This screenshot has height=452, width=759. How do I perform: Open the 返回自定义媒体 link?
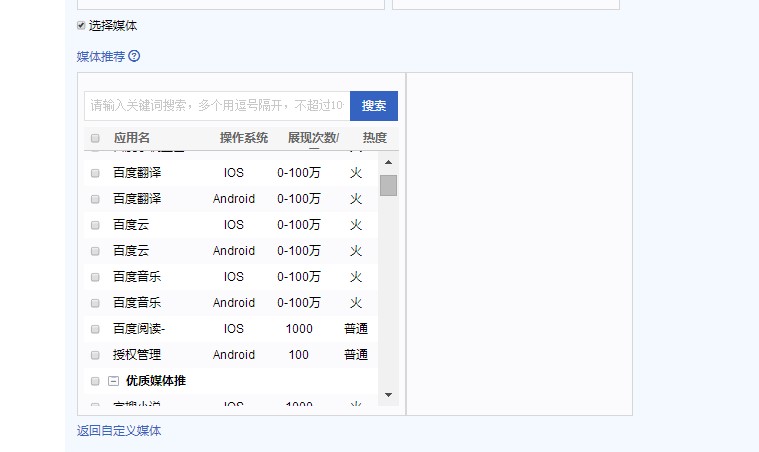[x=119, y=431]
